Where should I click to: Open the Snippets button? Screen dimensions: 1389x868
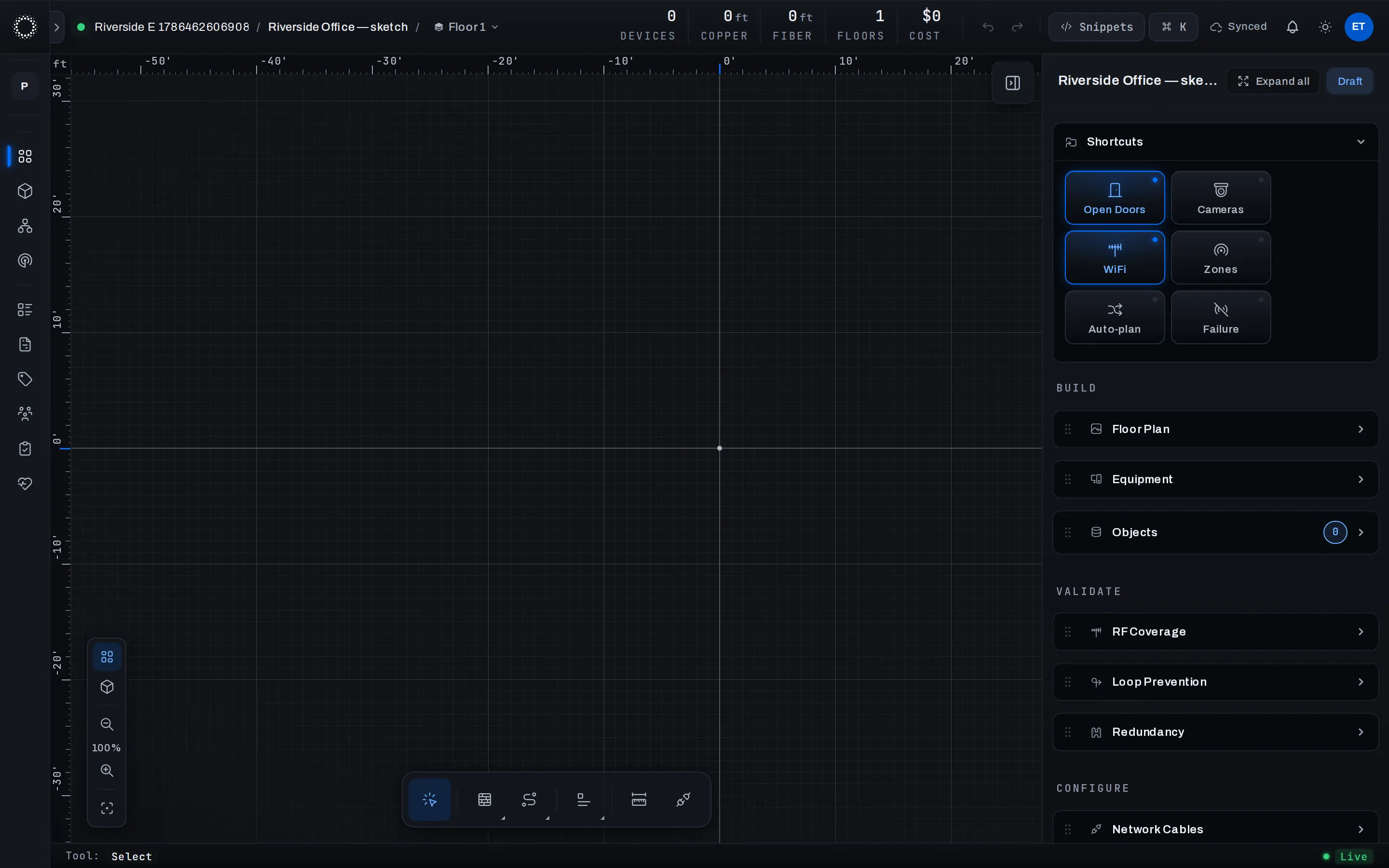pyautogui.click(x=1096, y=27)
